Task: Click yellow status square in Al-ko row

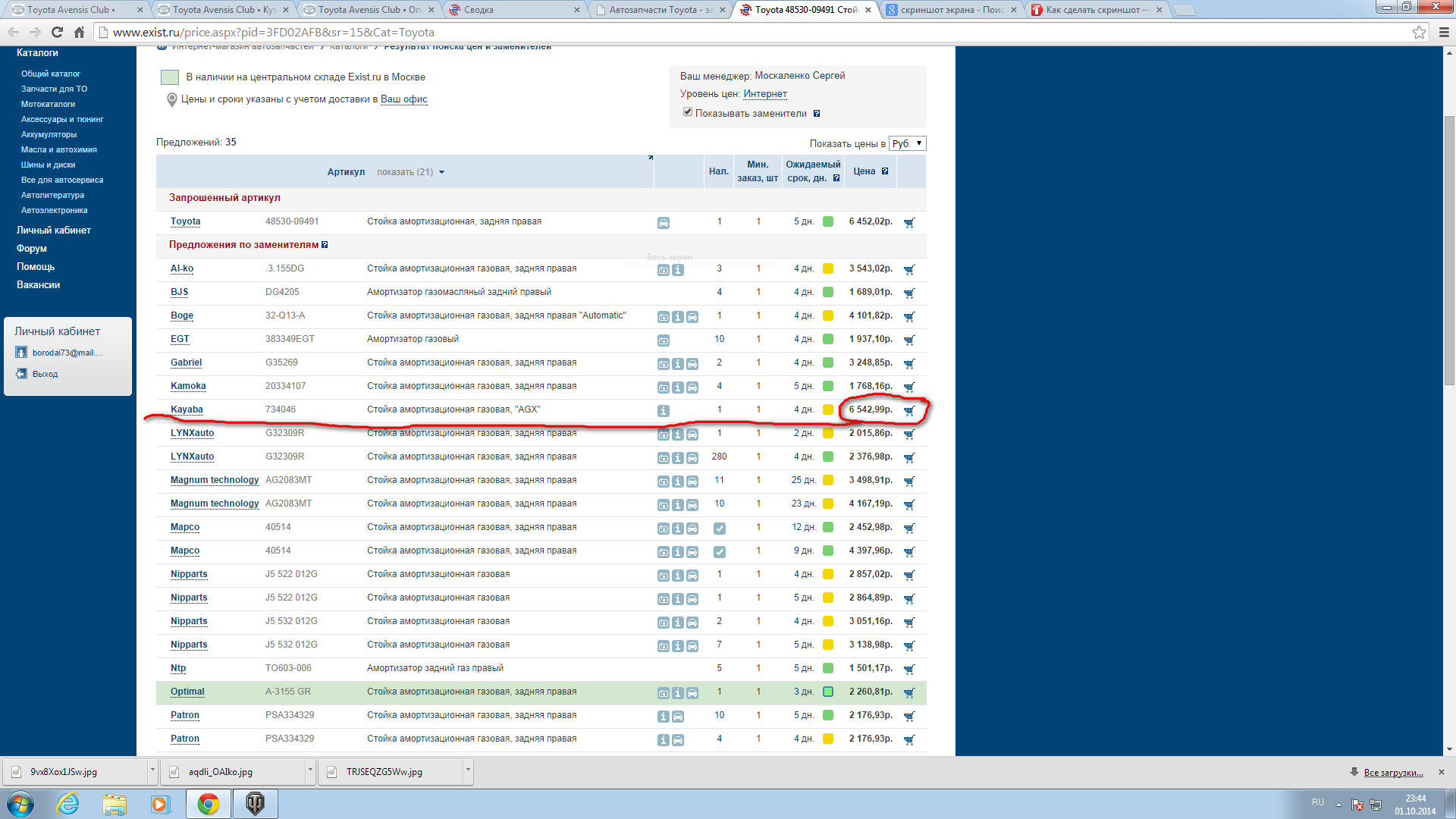Action: click(828, 268)
